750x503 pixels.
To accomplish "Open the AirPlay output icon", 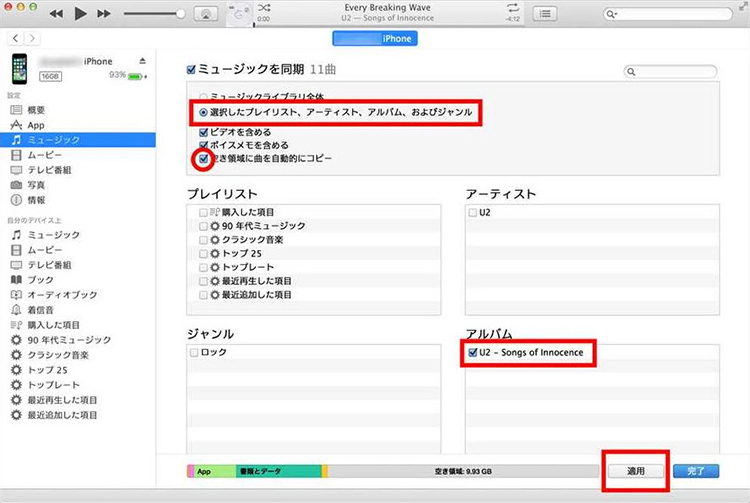I will coord(206,14).
